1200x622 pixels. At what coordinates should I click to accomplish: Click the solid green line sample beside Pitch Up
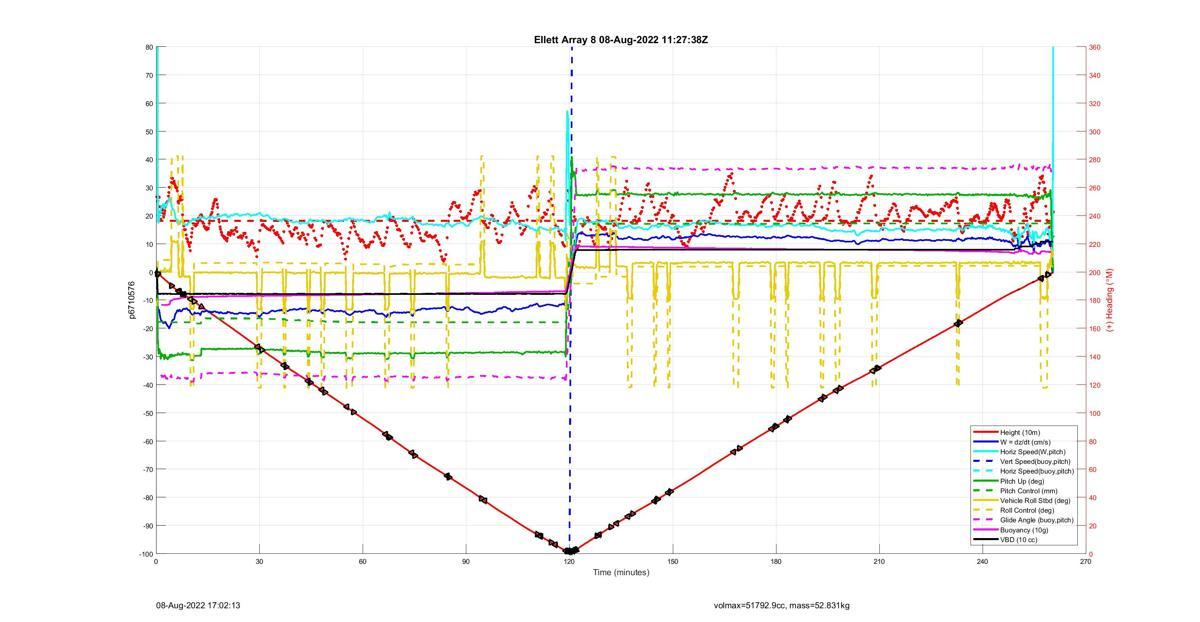(984, 481)
